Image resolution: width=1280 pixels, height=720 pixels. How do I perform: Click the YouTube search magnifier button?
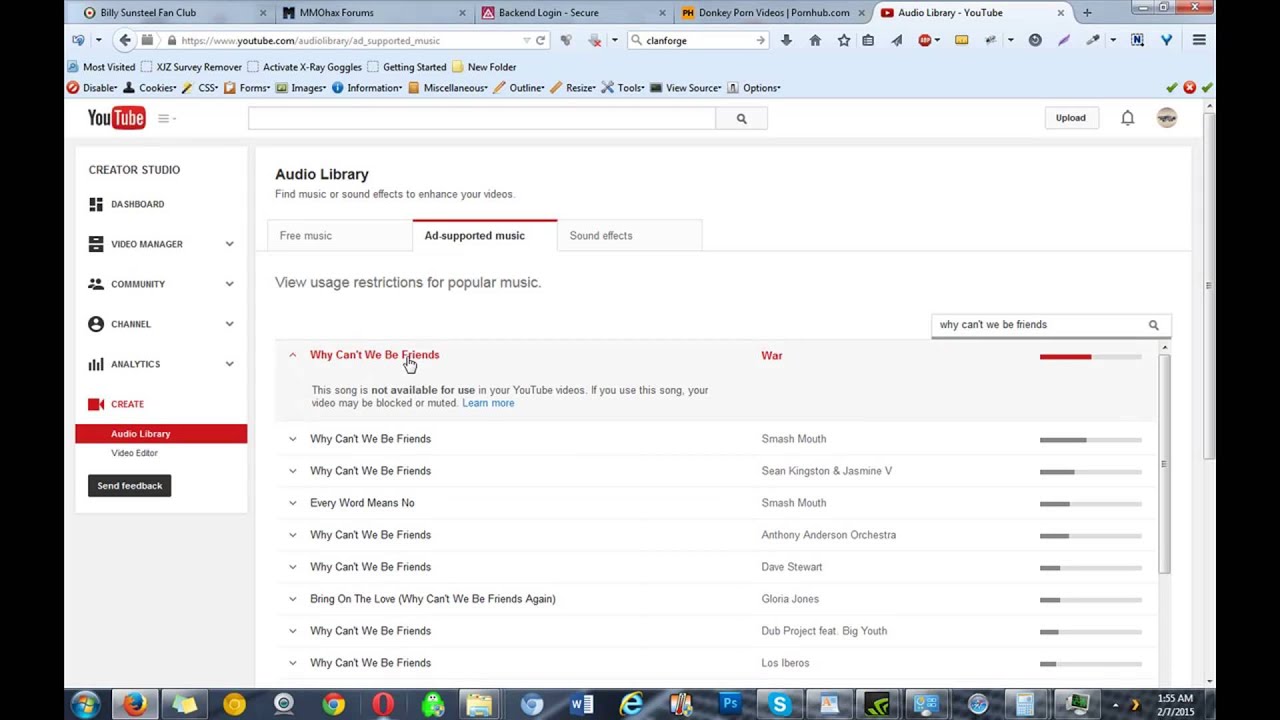(x=741, y=118)
